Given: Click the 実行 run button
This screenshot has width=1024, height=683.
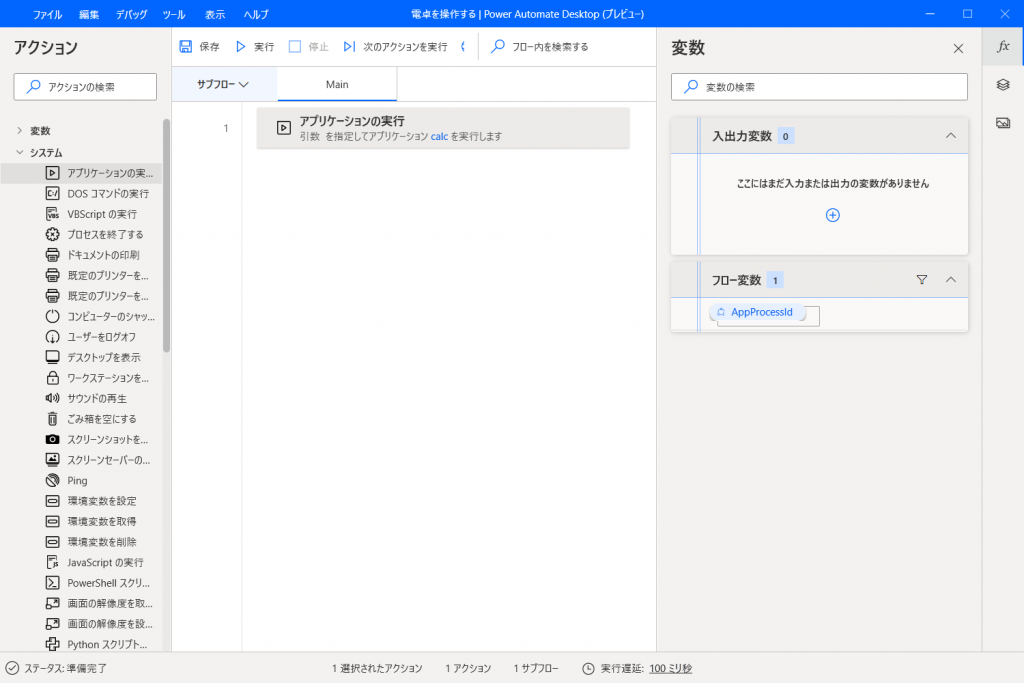Looking at the screenshot, I should tap(255, 46).
